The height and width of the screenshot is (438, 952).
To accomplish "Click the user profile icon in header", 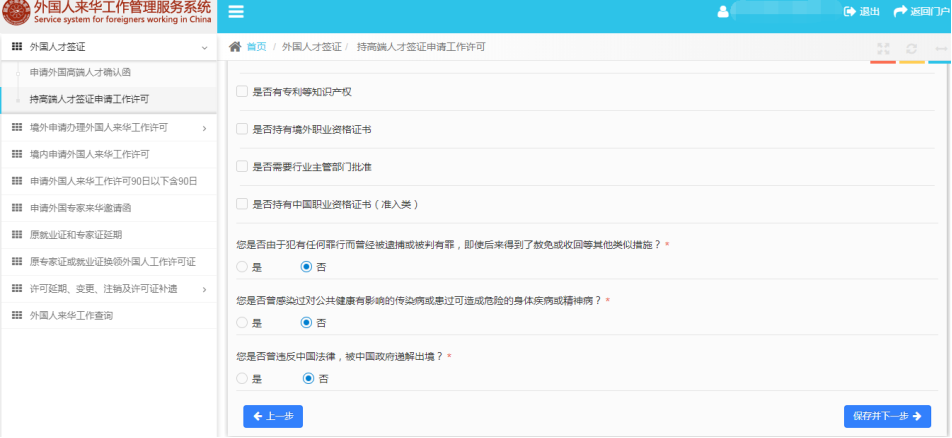I will tap(722, 12).
